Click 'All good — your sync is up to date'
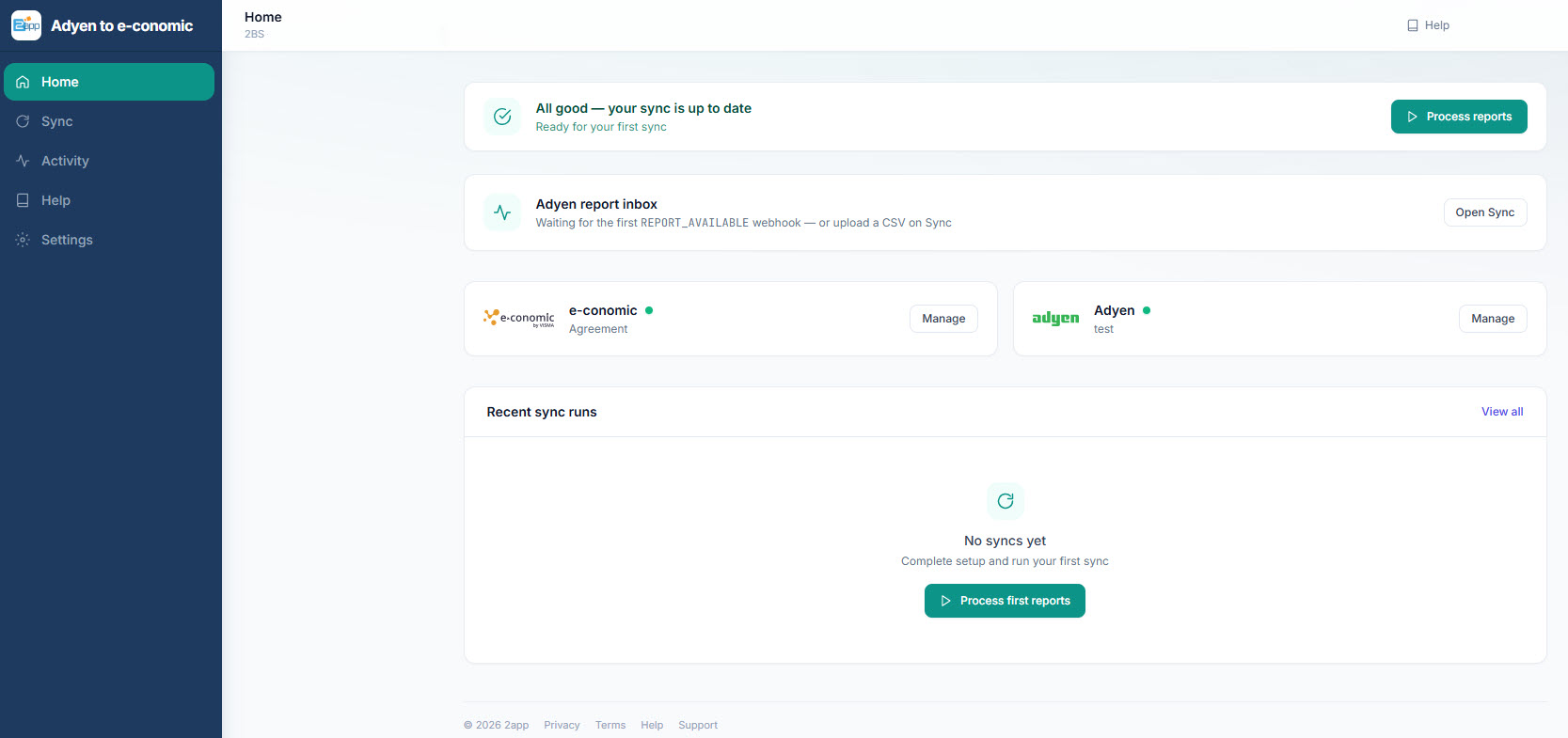1568x738 pixels. [643, 108]
